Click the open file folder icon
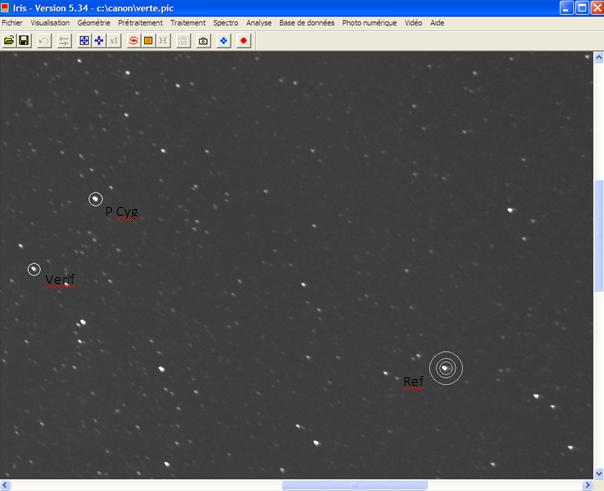The image size is (604, 491). coord(9,40)
